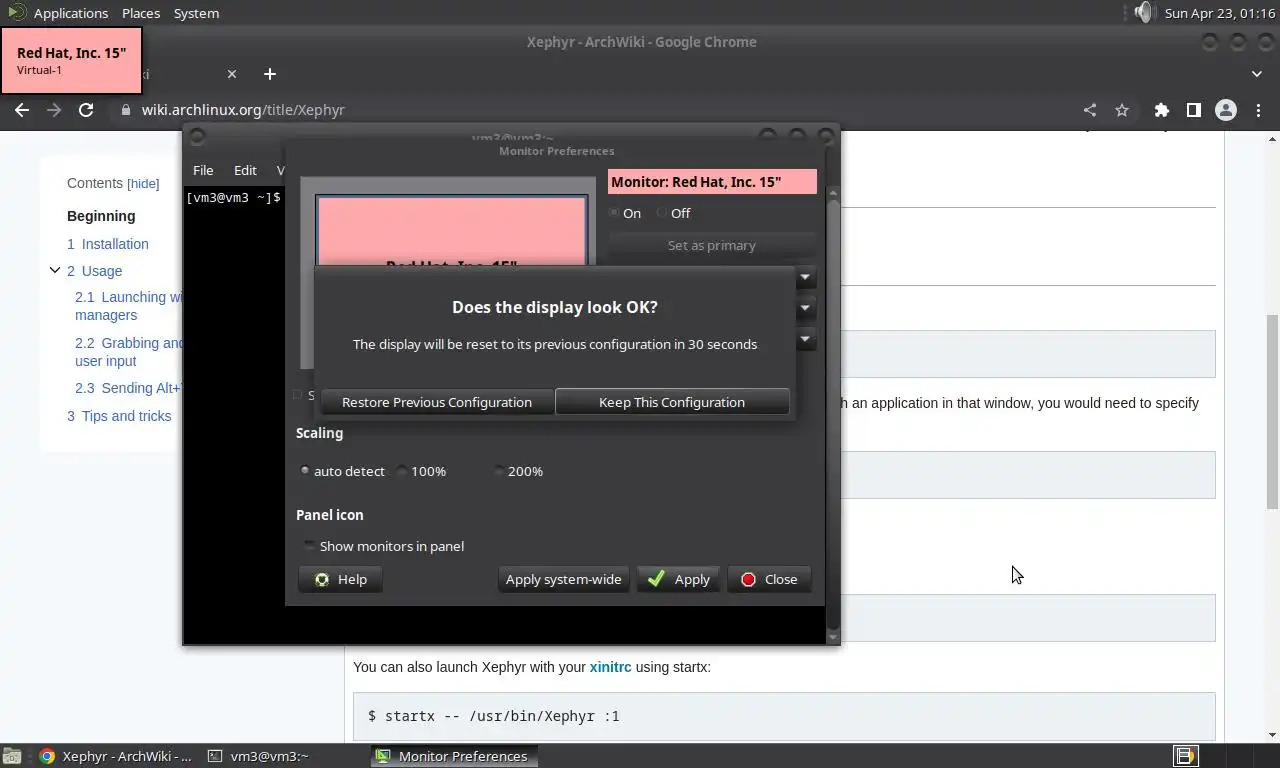Expand Chrome tab search chevron
The image size is (1280, 768).
coord(1257,74)
